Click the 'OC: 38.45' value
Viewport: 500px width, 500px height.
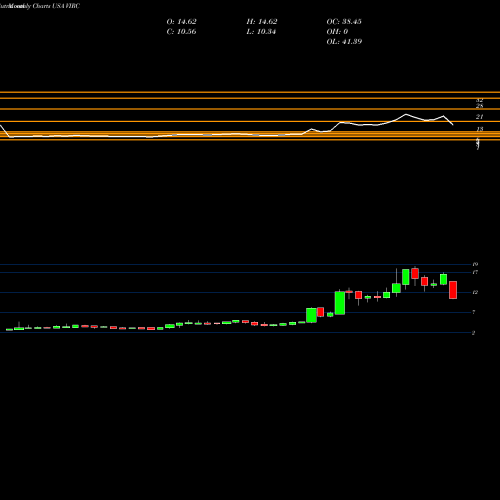click(x=344, y=22)
